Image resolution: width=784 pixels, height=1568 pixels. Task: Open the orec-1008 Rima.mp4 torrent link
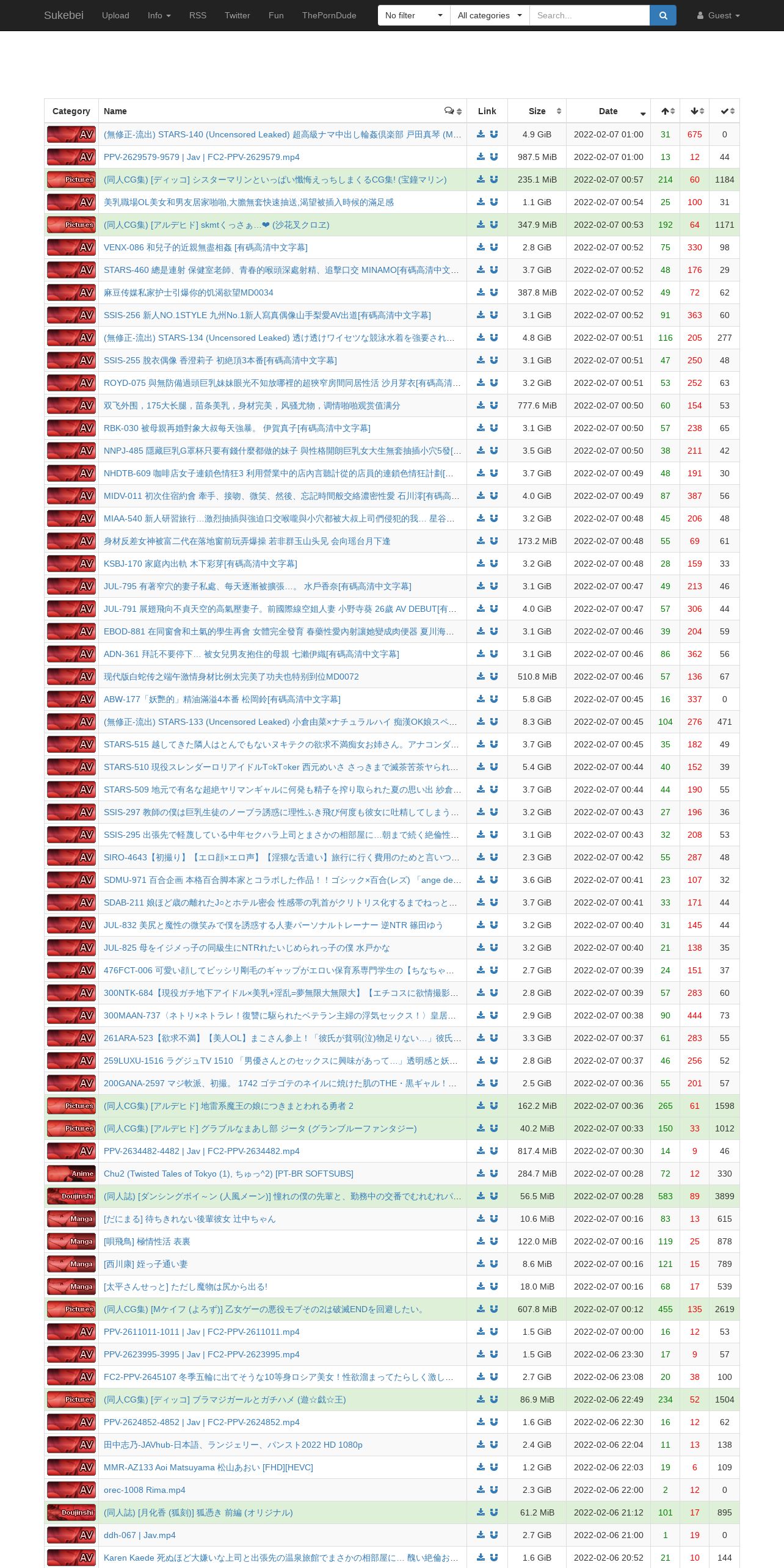145,1490
